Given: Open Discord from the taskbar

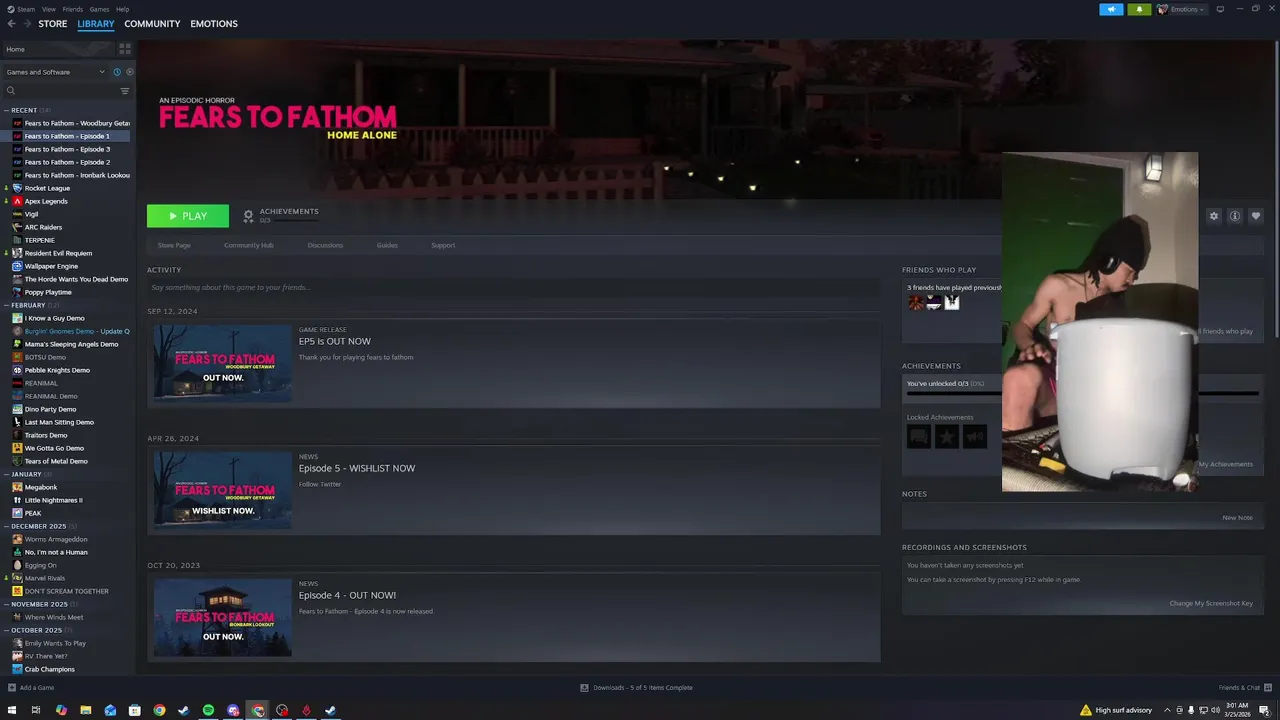Looking at the screenshot, I should (x=233, y=710).
